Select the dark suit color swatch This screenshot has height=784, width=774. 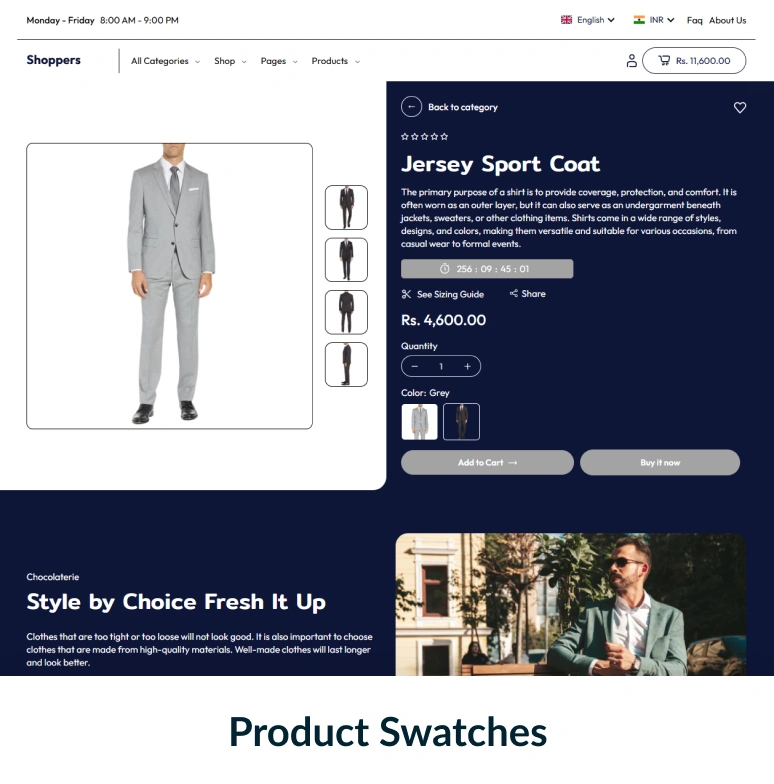461,422
